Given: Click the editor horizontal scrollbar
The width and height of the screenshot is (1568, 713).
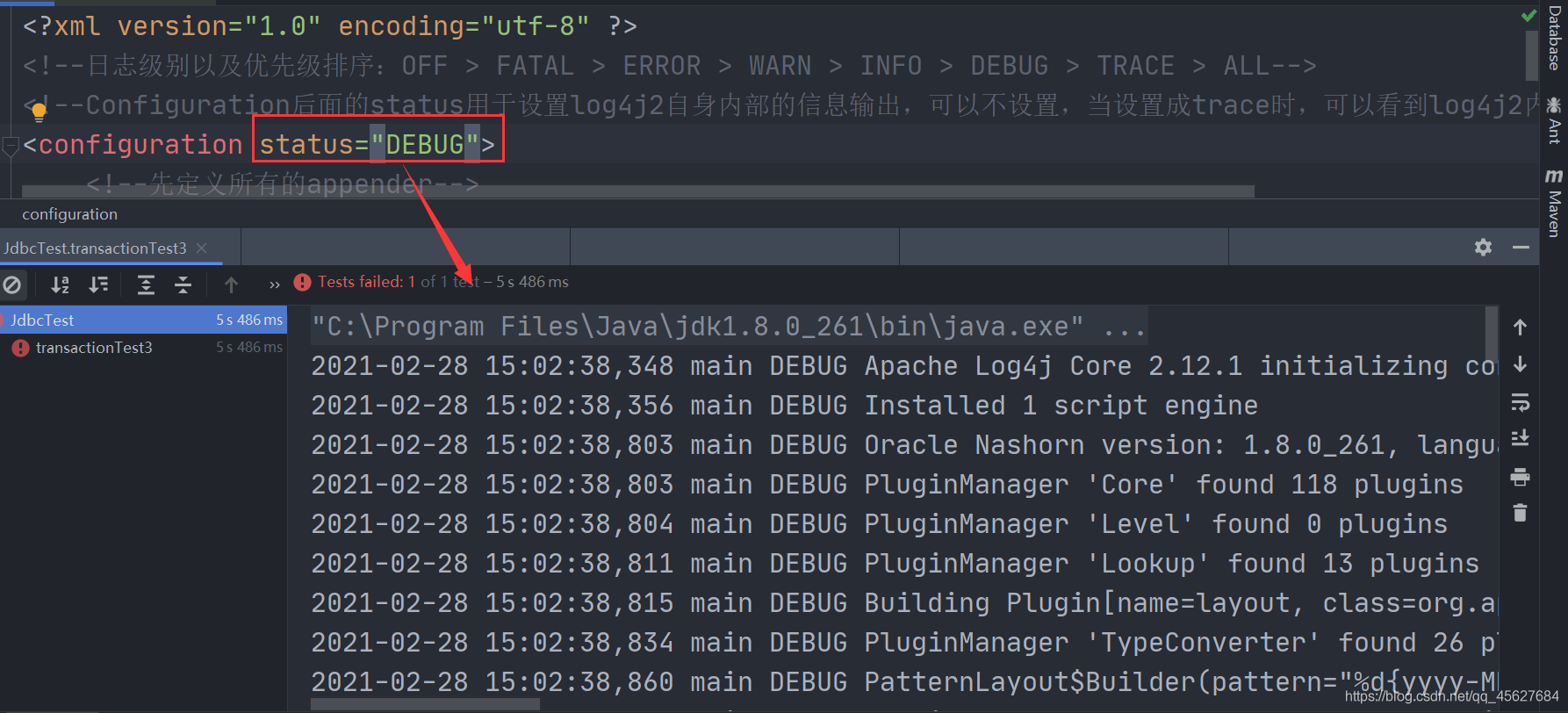Looking at the screenshot, I should [x=638, y=191].
